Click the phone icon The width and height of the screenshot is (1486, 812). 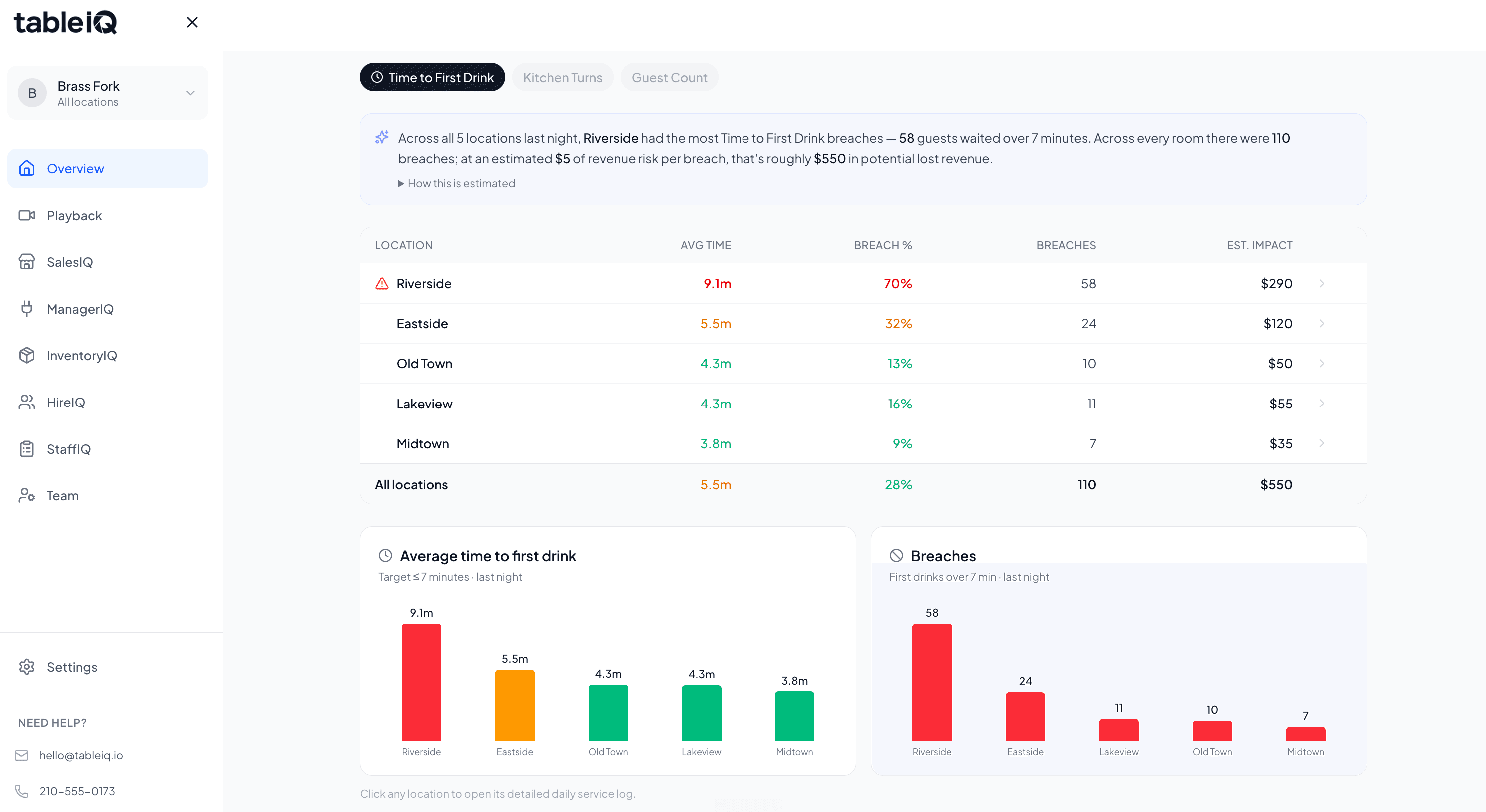pos(22,791)
